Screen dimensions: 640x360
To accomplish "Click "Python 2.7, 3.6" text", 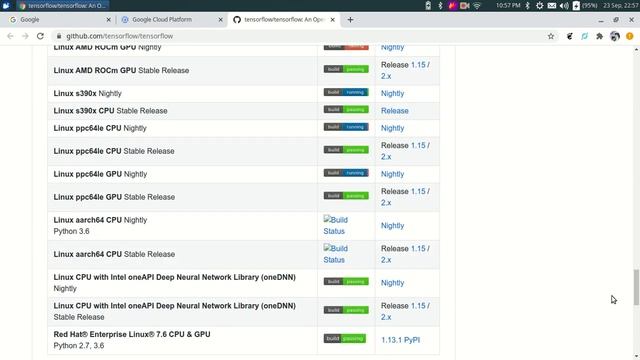I will 79,346.
